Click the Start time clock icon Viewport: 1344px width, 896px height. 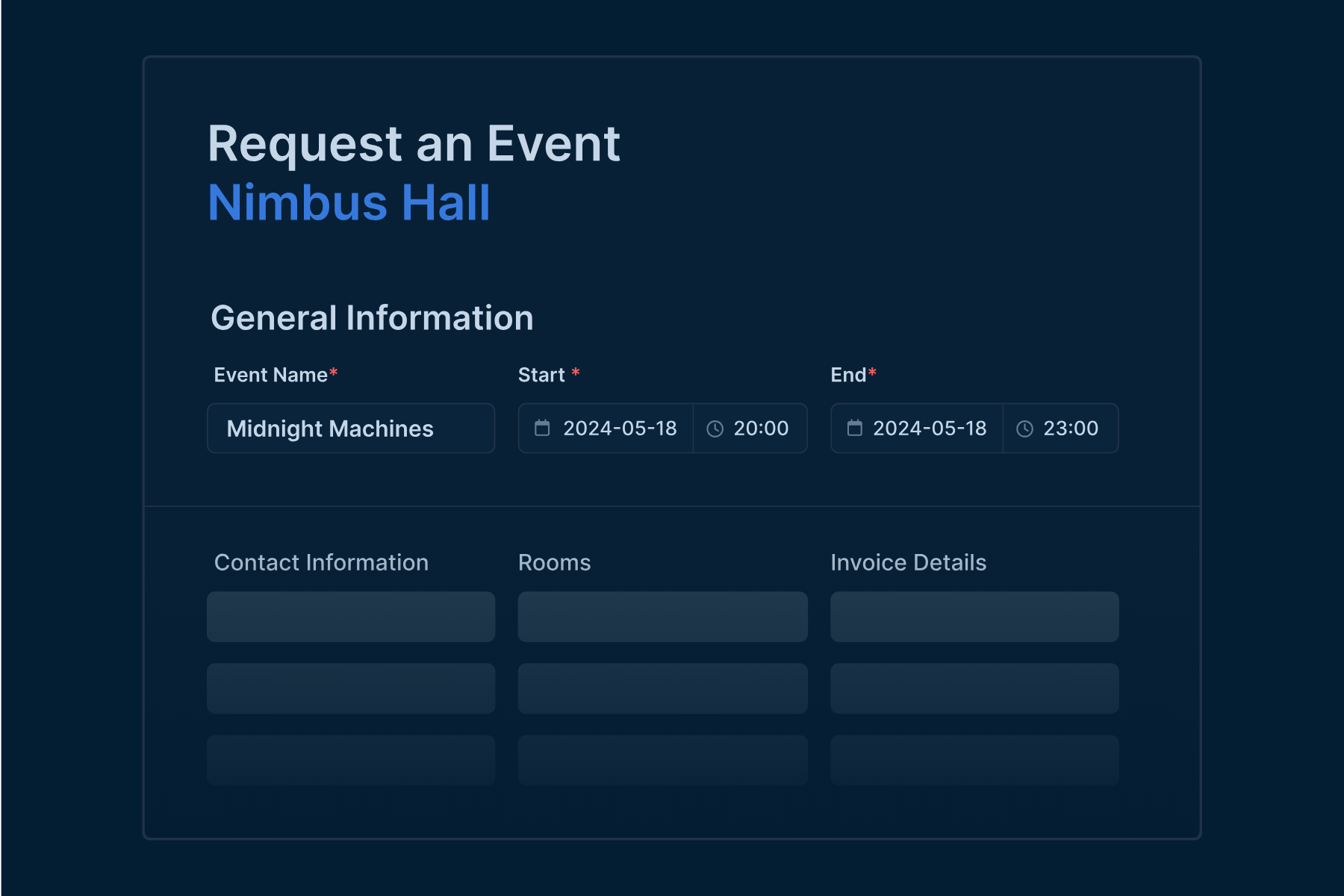pos(715,429)
